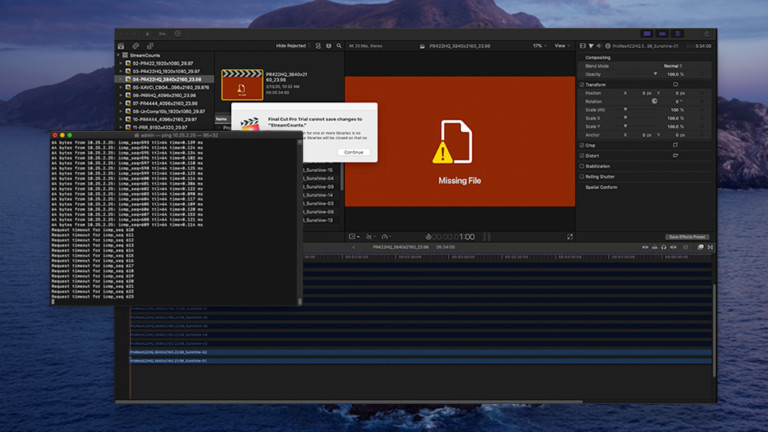The width and height of the screenshot is (768, 432).
Task: Select the 06-PR4HQ_4096x2160_23.98 event
Action: click(164, 95)
